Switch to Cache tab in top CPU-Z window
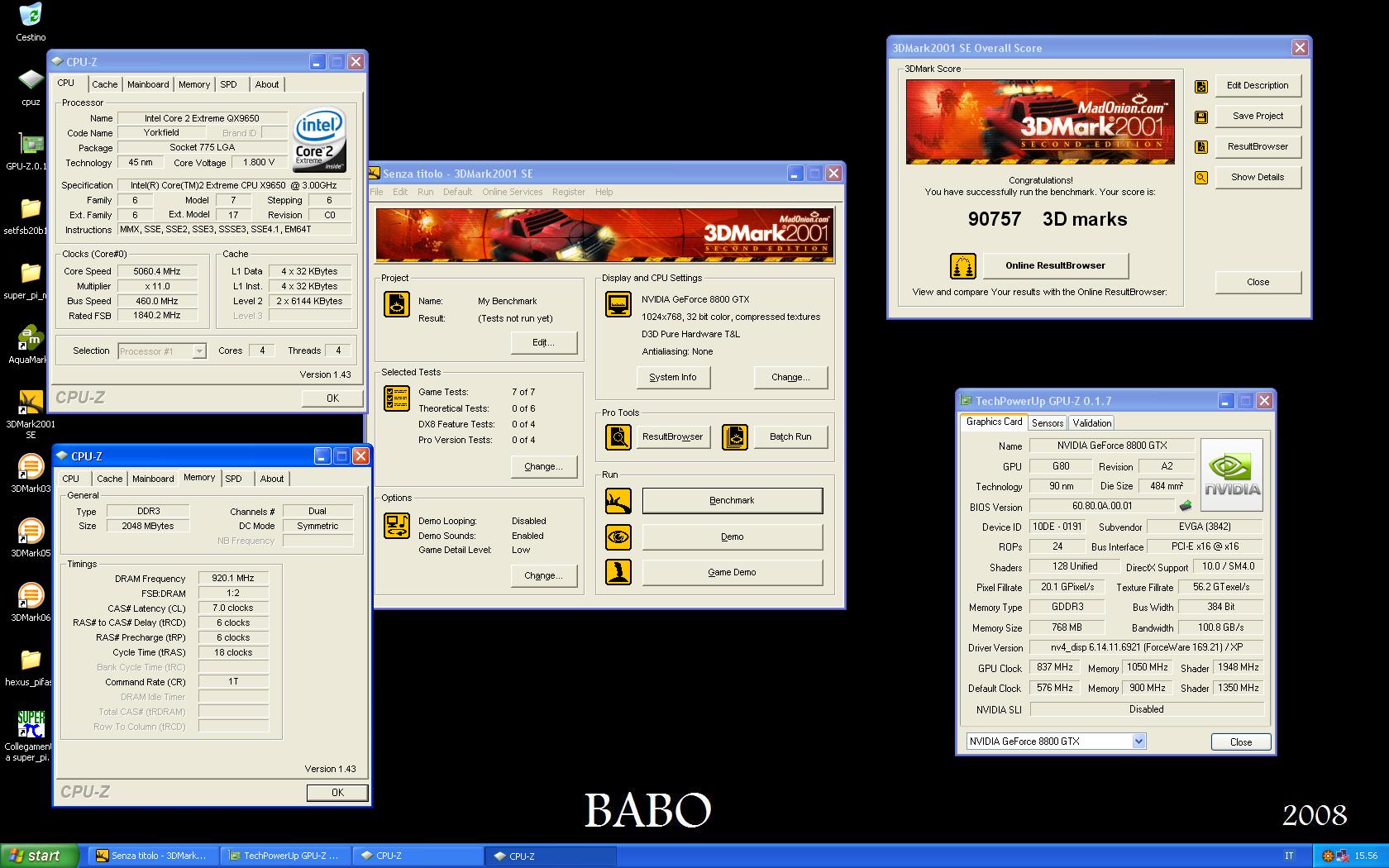 [x=104, y=84]
